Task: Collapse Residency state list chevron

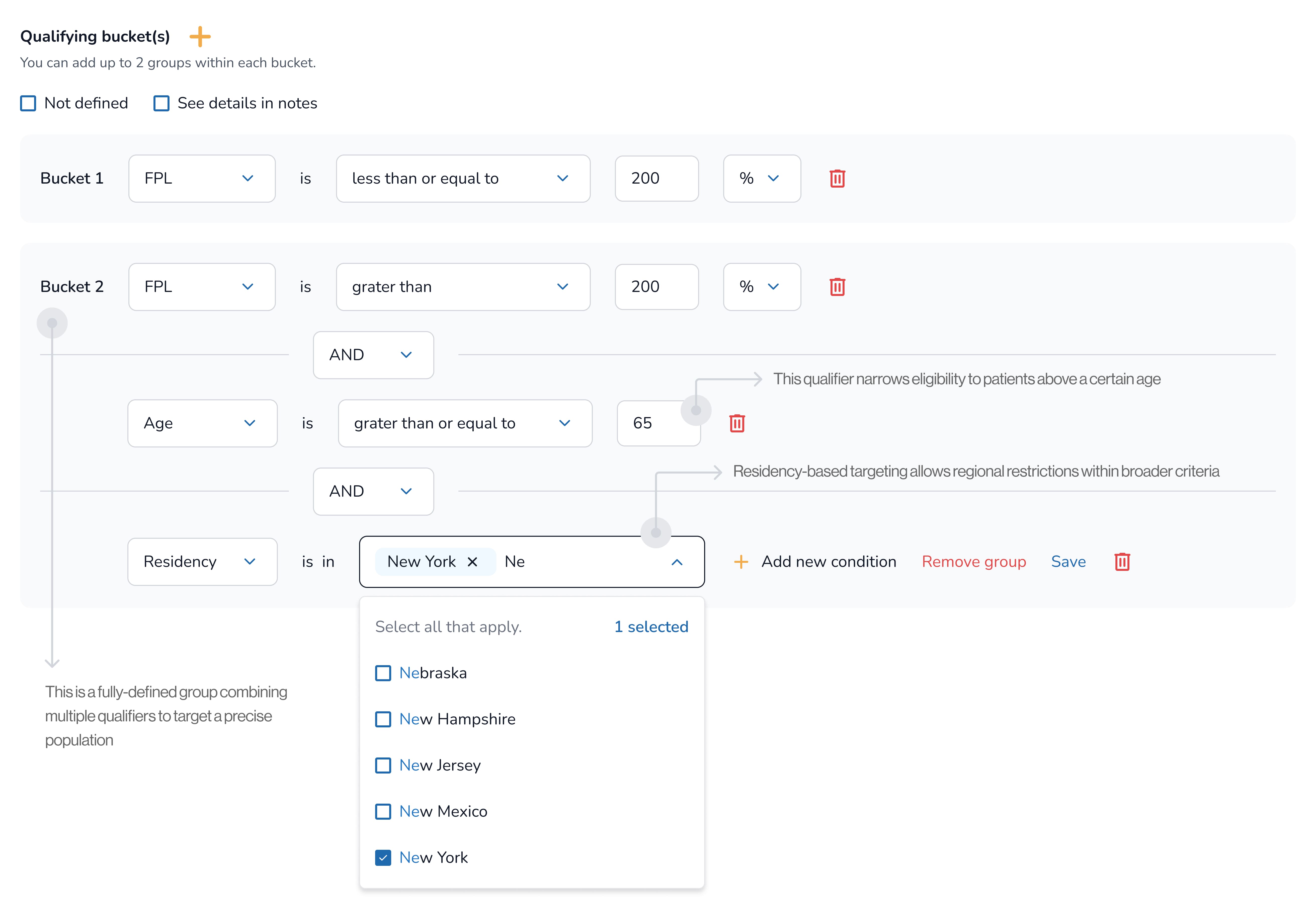Action: (676, 562)
